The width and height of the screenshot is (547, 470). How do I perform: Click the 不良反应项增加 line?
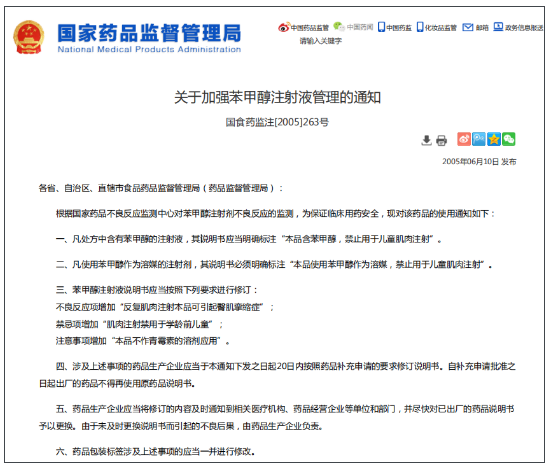pyautogui.click(x=165, y=307)
